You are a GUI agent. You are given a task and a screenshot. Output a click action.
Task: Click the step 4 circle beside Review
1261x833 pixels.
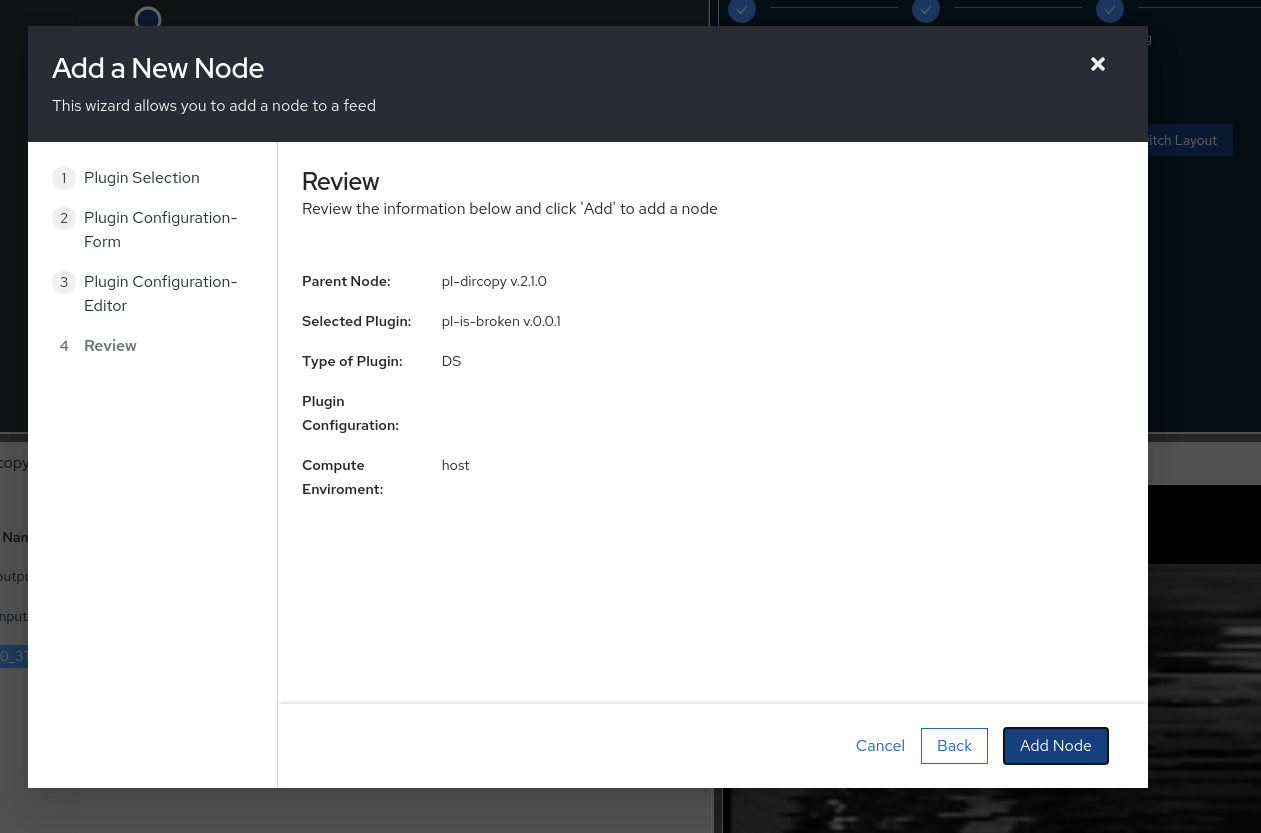click(64, 346)
